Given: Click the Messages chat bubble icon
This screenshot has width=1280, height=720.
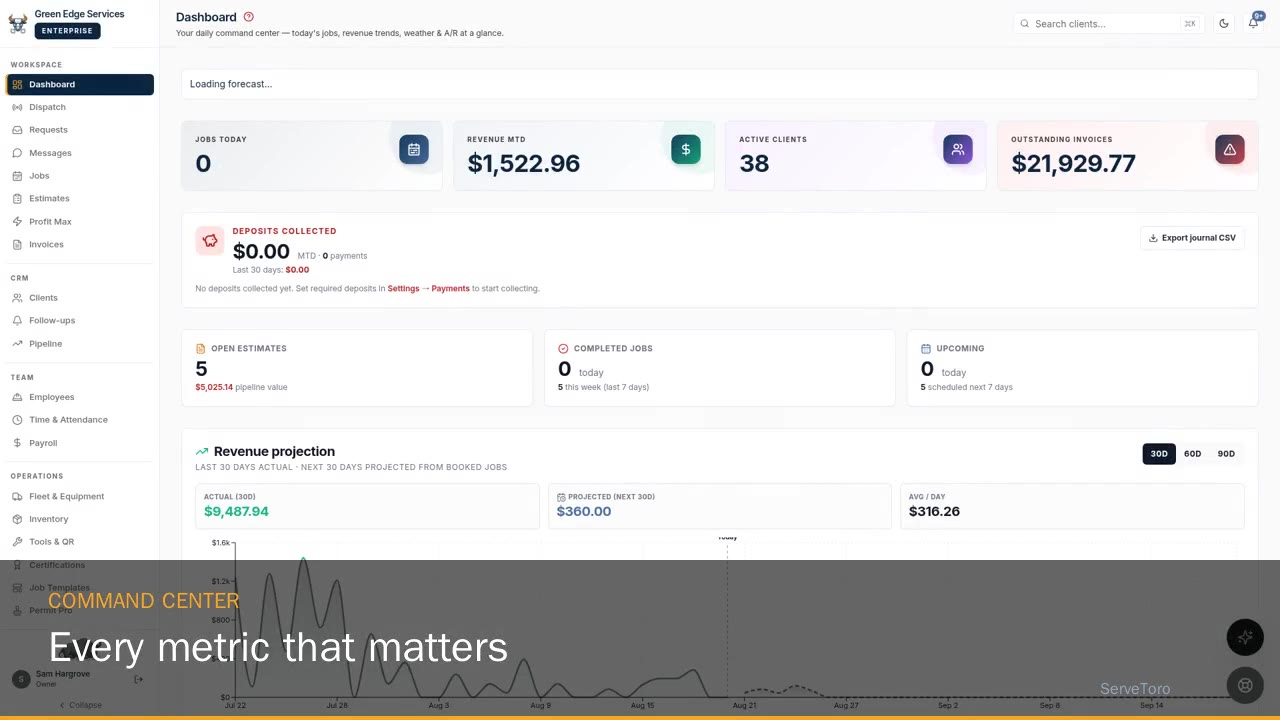Looking at the screenshot, I should tap(18, 153).
